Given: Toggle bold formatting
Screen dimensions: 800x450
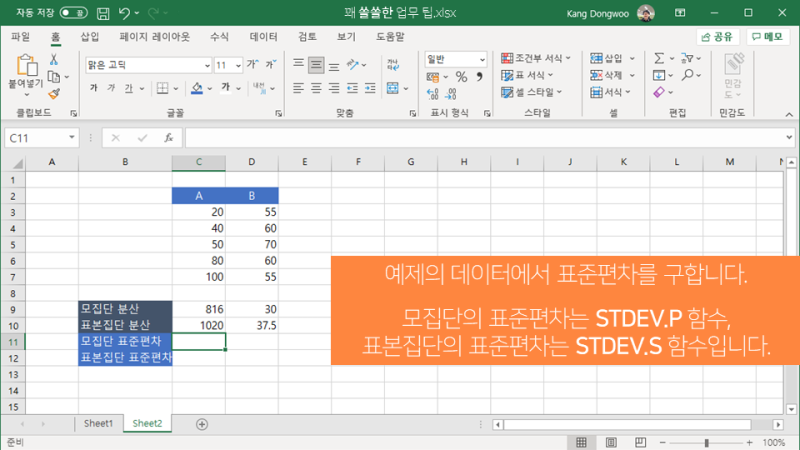Looking at the screenshot, I should 93,88.
